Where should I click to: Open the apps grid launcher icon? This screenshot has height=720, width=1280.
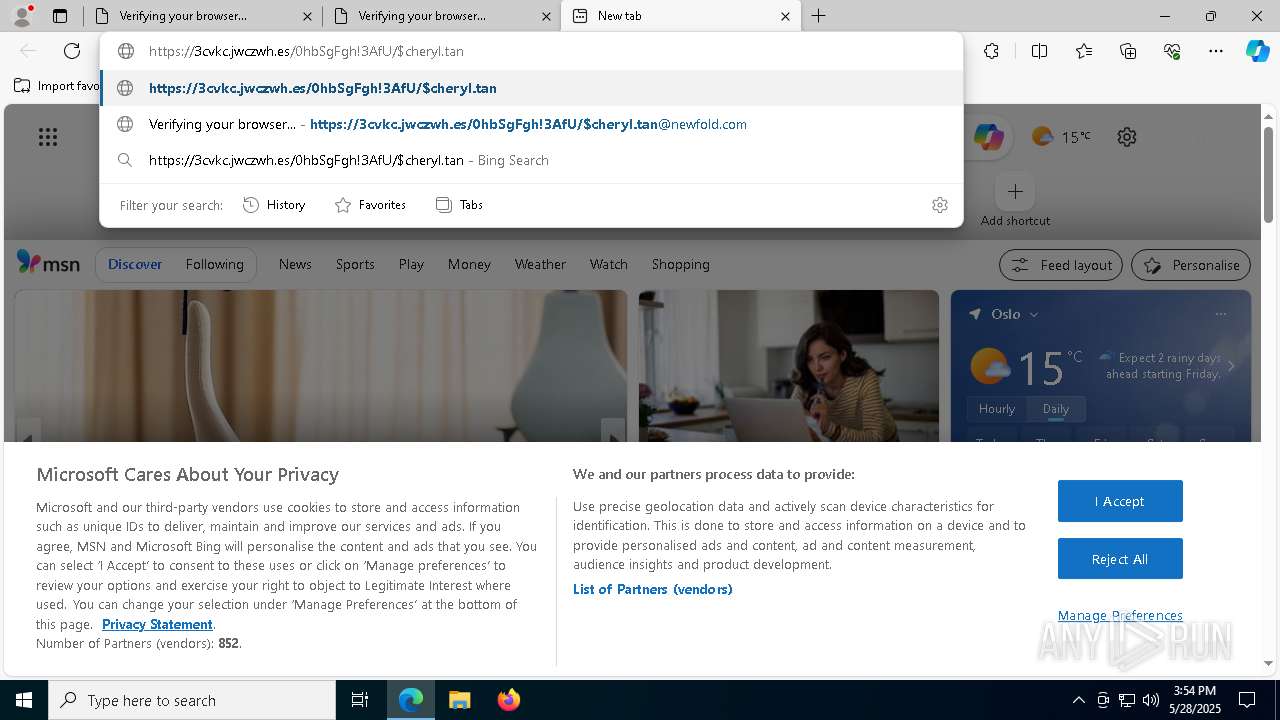tap(48, 137)
